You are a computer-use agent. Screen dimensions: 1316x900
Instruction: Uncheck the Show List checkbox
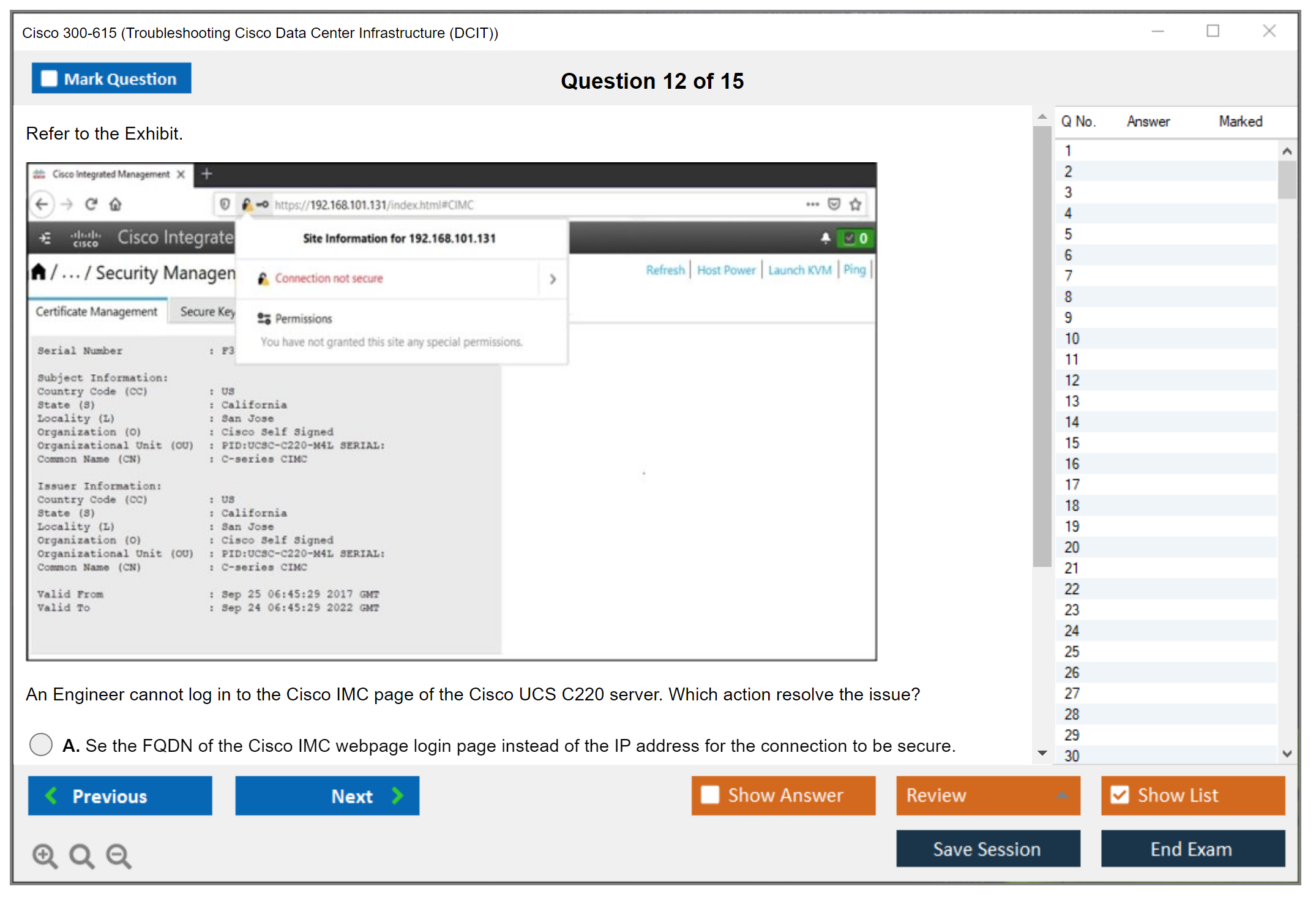tap(1120, 795)
